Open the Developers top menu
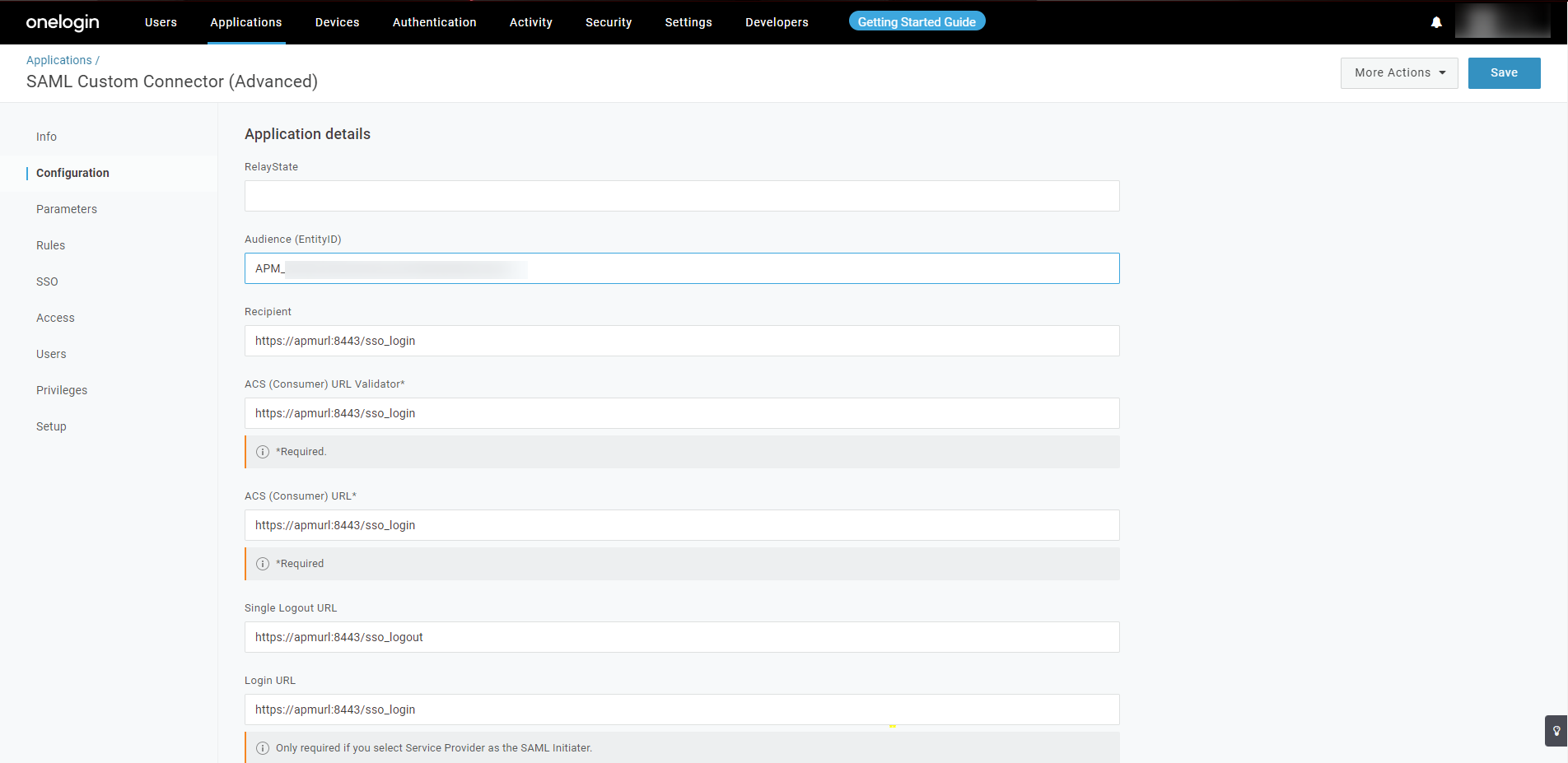The image size is (1568, 763). click(x=776, y=22)
